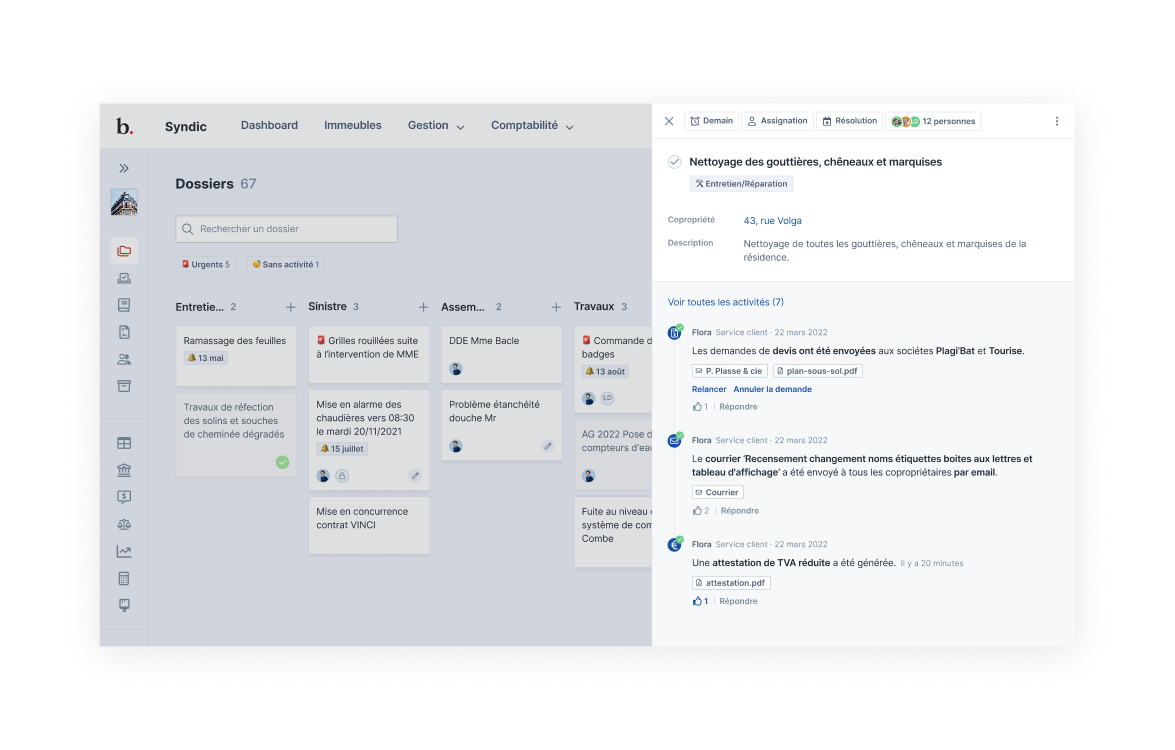Click the edit pencil on Problème étanchéité card
Viewport: 1175px width, 750px height.
coord(548,447)
